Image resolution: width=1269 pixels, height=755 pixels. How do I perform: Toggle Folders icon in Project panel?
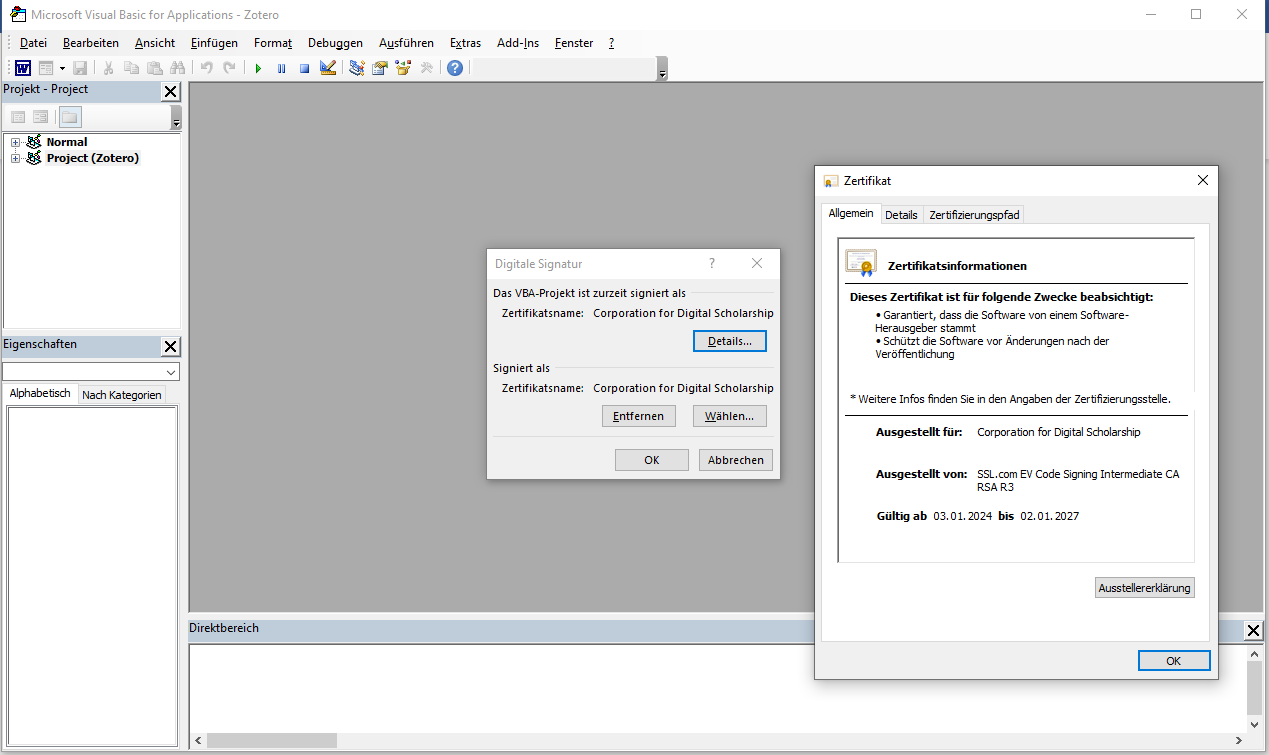69,117
